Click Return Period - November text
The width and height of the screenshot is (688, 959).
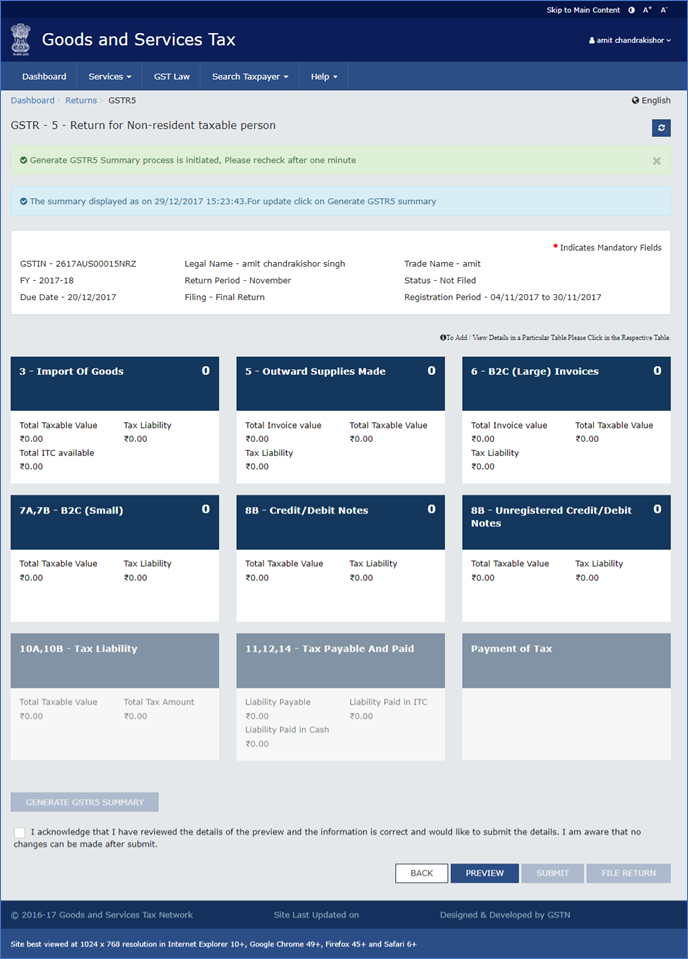[x=238, y=280]
